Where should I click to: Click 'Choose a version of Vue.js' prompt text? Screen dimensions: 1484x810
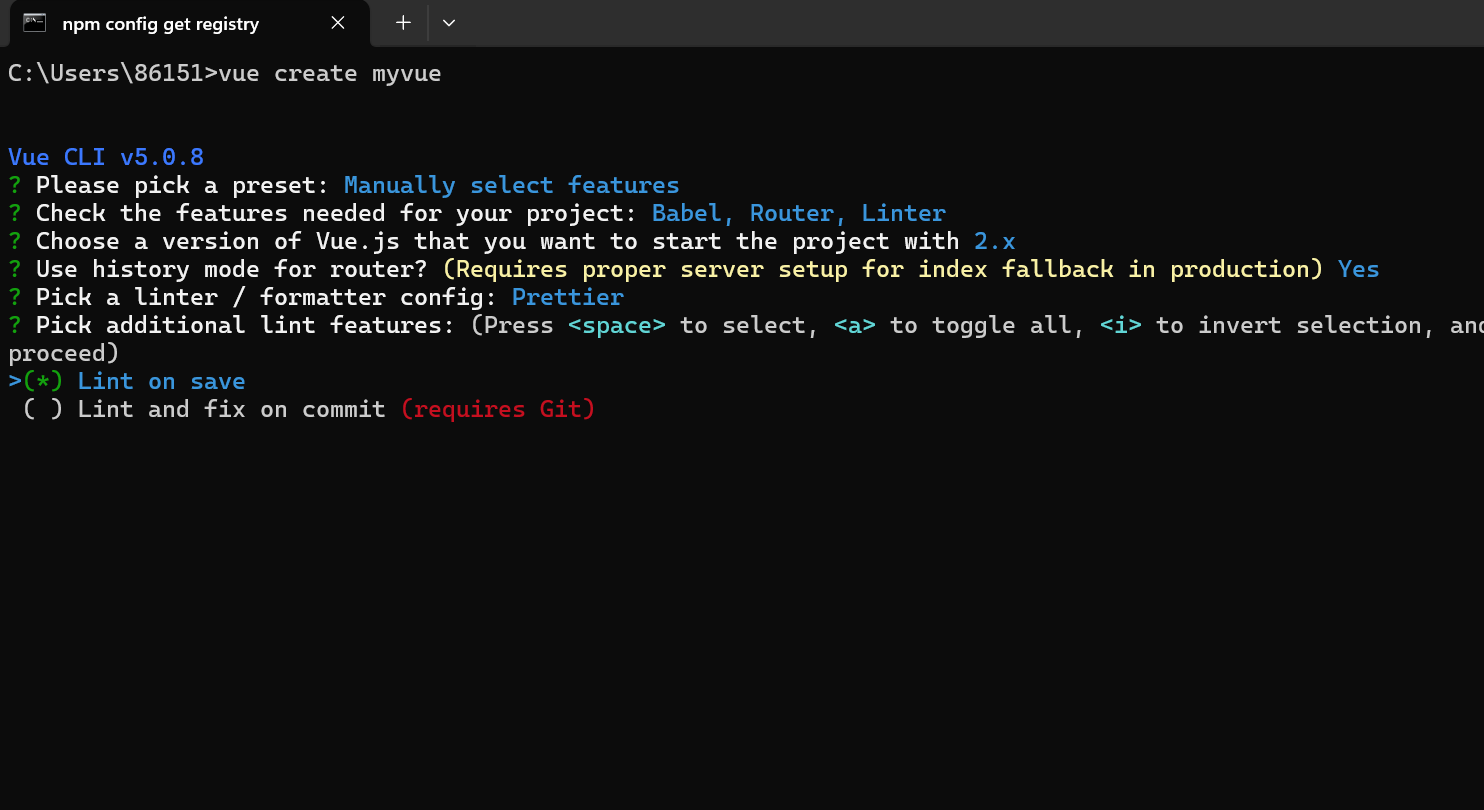click(x=498, y=241)
